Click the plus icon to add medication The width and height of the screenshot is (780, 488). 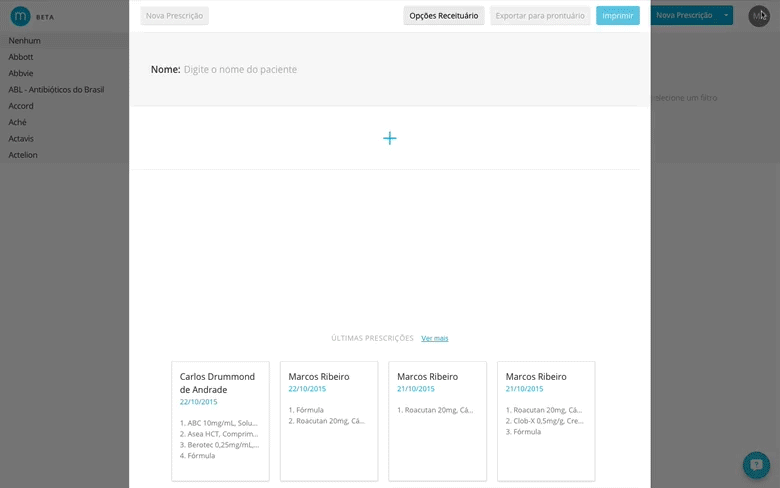point(390,138)
